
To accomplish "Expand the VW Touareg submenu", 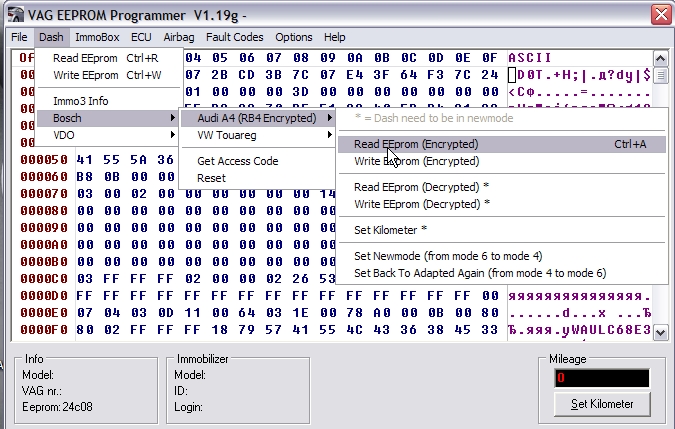I will point(258,135).
